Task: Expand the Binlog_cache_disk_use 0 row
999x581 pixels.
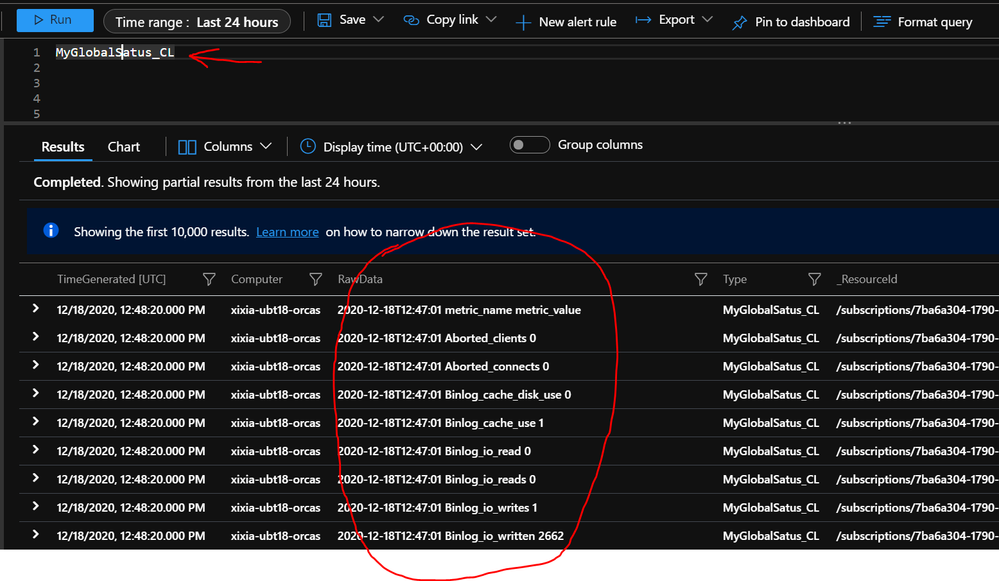Action: (x=36, y=394)
